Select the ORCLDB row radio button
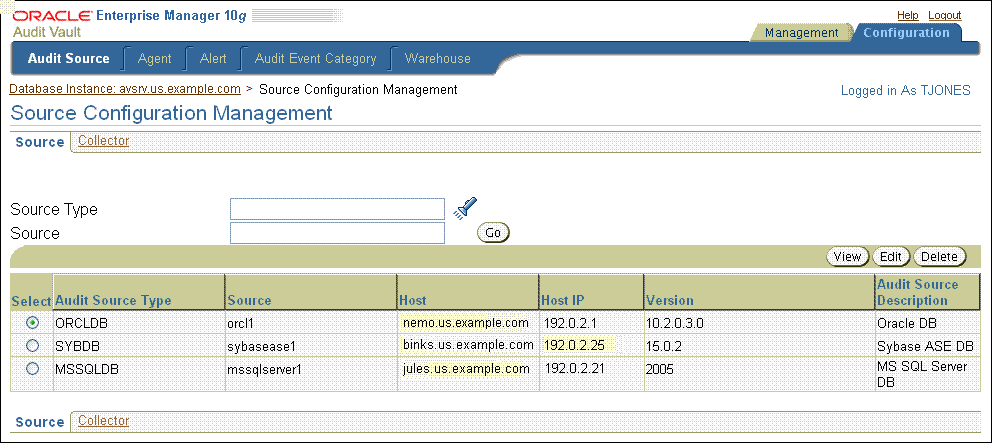 click(x=32, y=323)
